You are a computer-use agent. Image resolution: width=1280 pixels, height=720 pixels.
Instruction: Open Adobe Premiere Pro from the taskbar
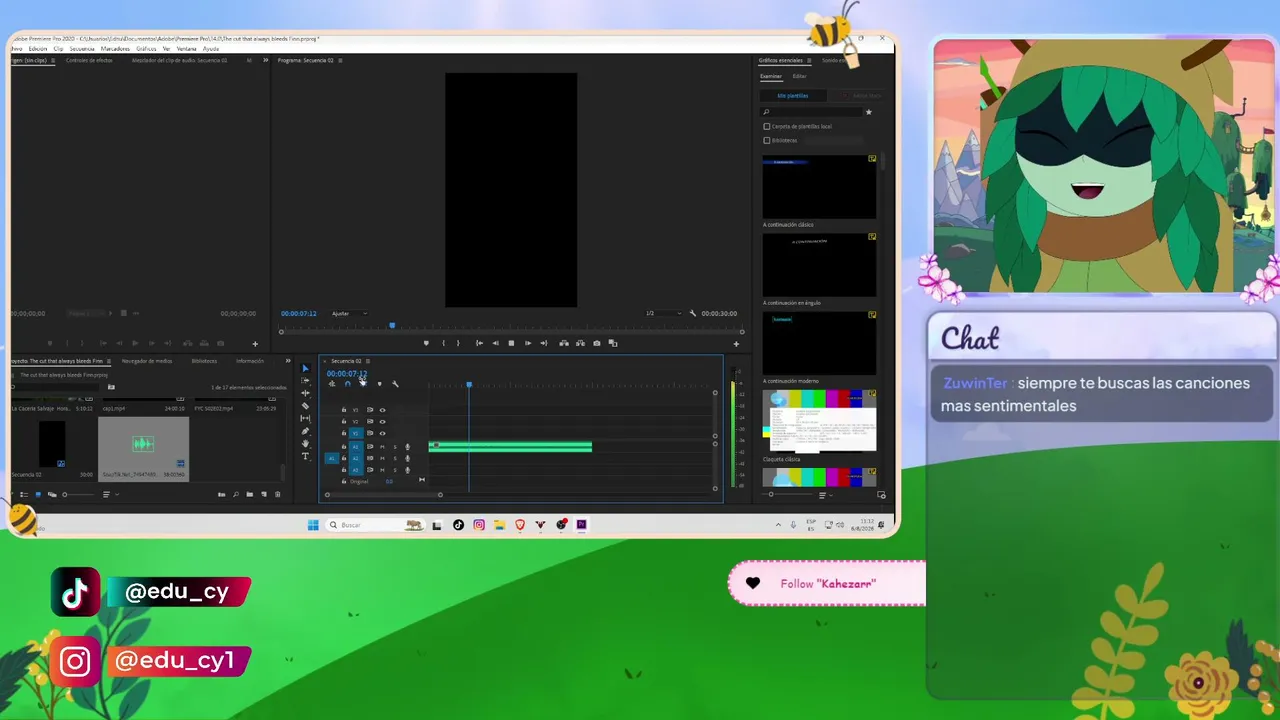tap(581, 525)
